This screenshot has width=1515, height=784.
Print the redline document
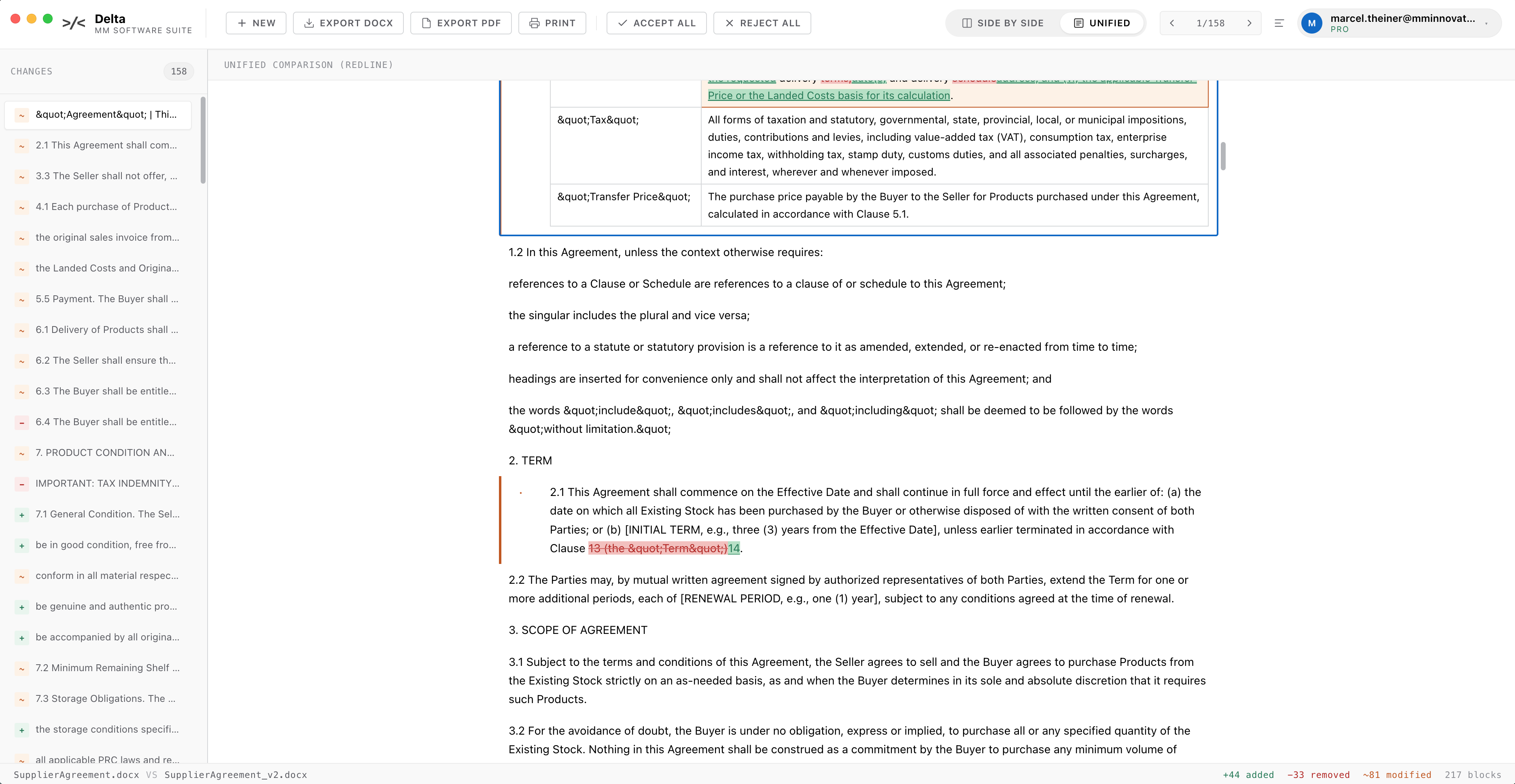[552, 23]
